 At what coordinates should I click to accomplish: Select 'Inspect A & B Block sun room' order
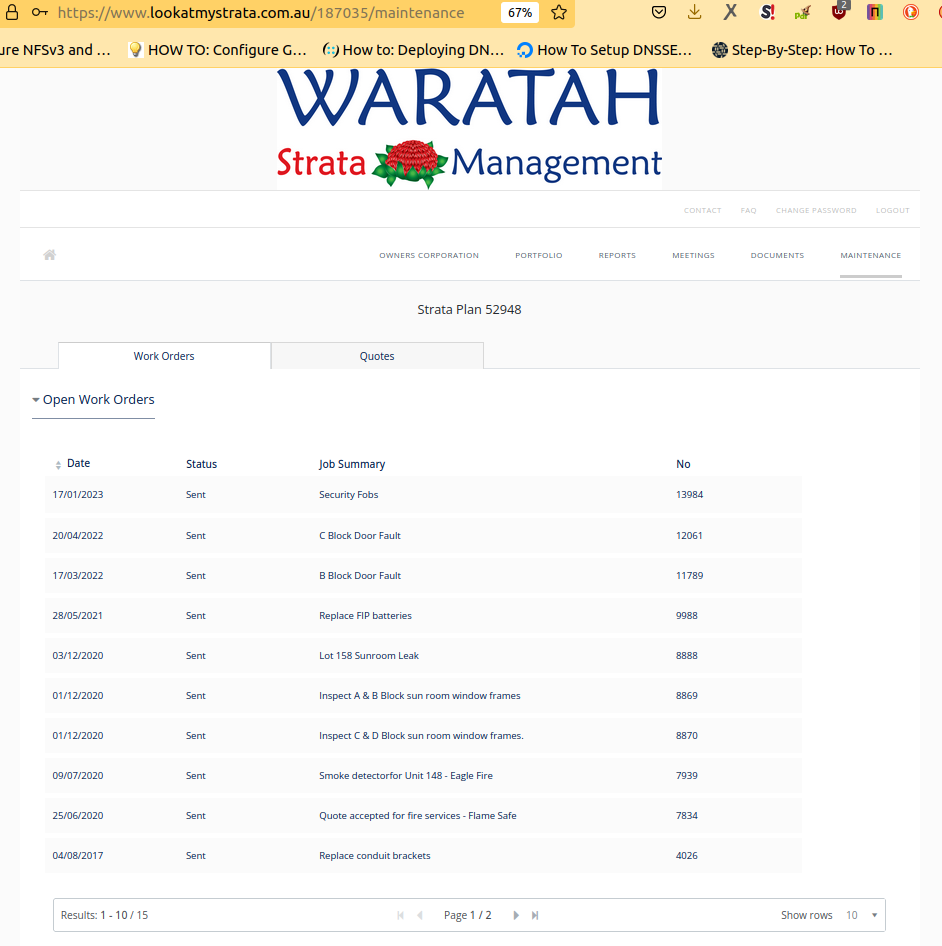[423, 696]
